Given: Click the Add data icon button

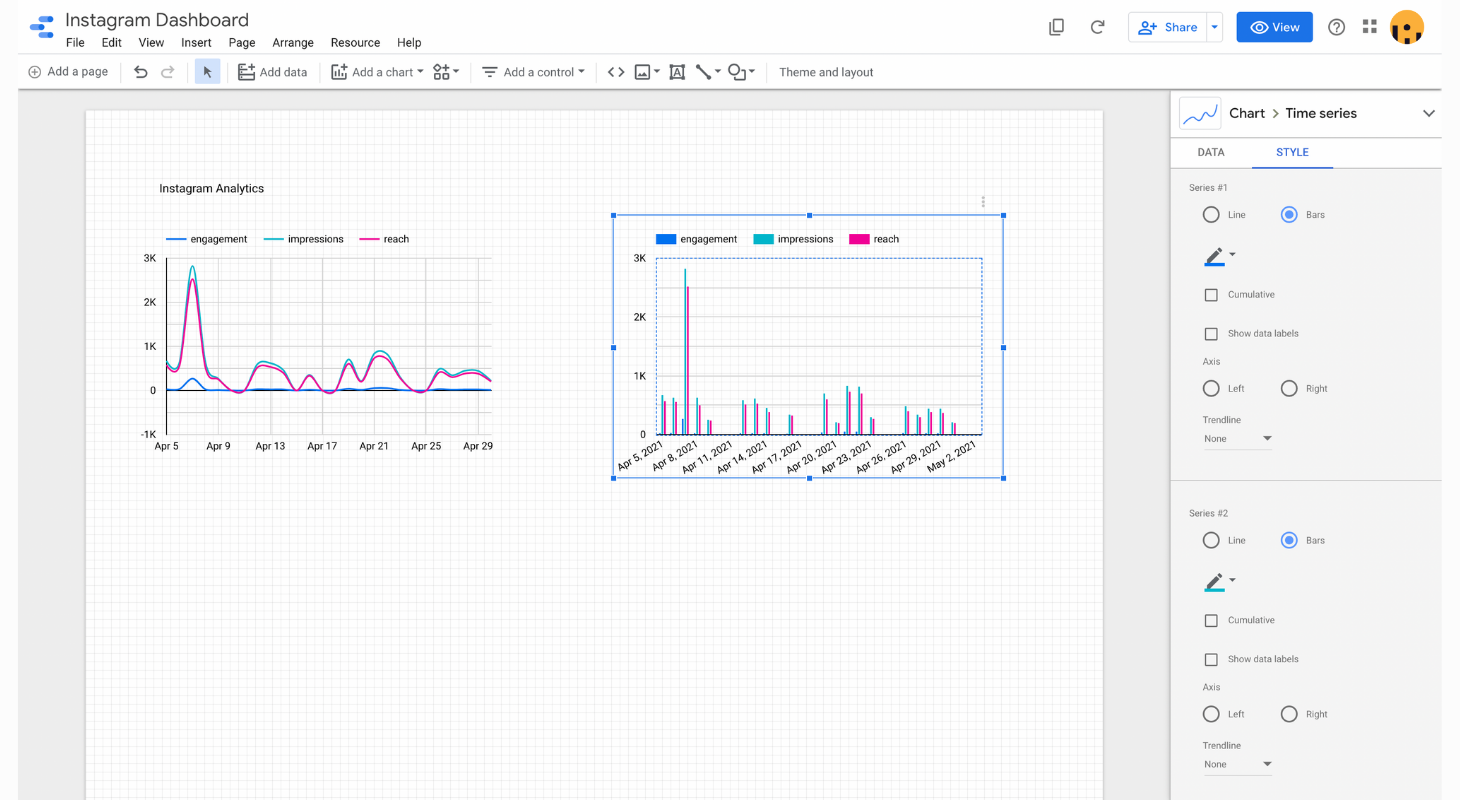Looking at the screenshot, I should [x=272, y=72].
